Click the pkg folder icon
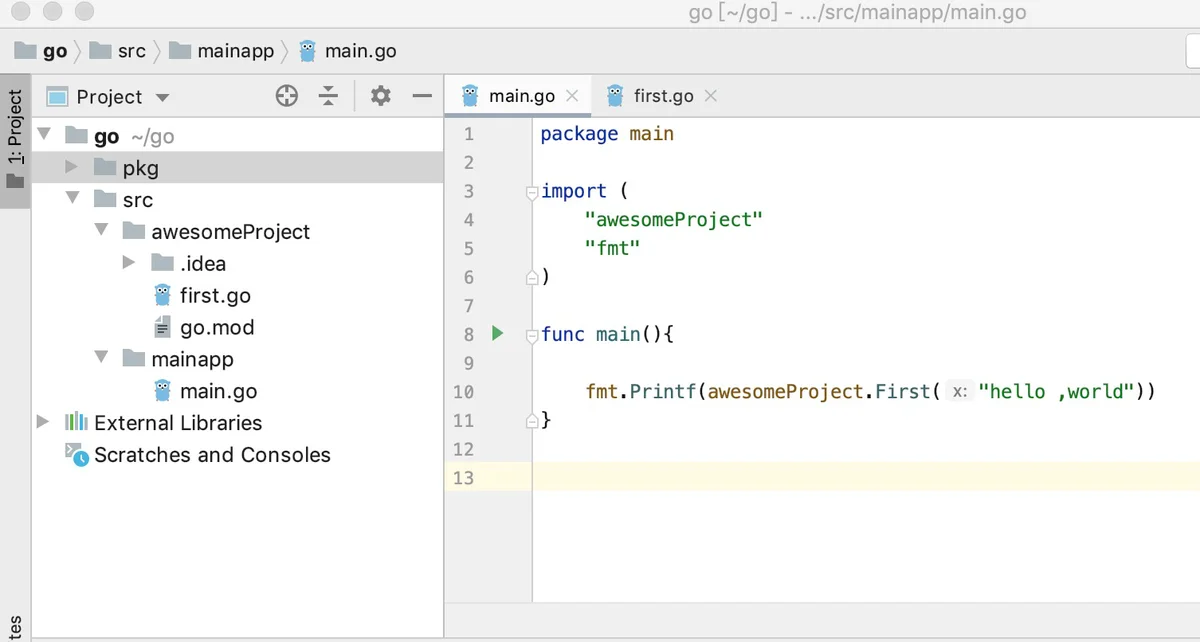 (x=106, y=167)
